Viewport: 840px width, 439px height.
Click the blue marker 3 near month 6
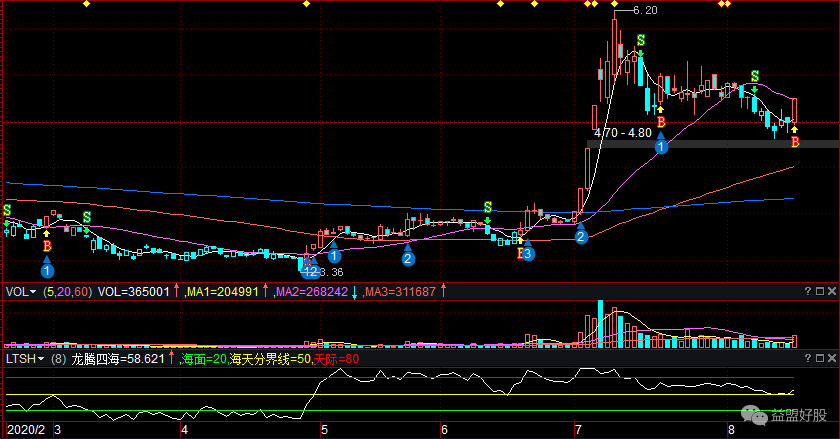tap(528, 254)
